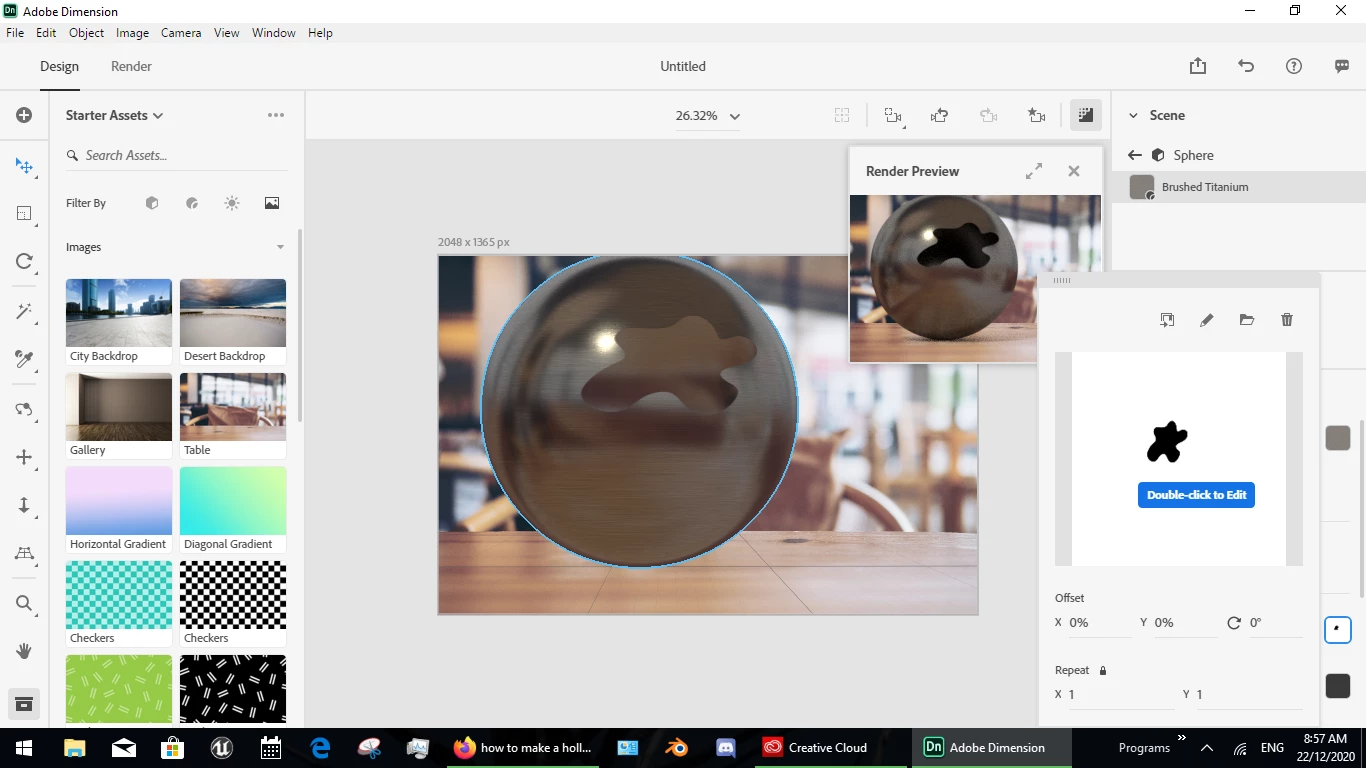Screen dimensions: 1366x768
Task: Switch to the Design tab
Action: tap(59, 66)
